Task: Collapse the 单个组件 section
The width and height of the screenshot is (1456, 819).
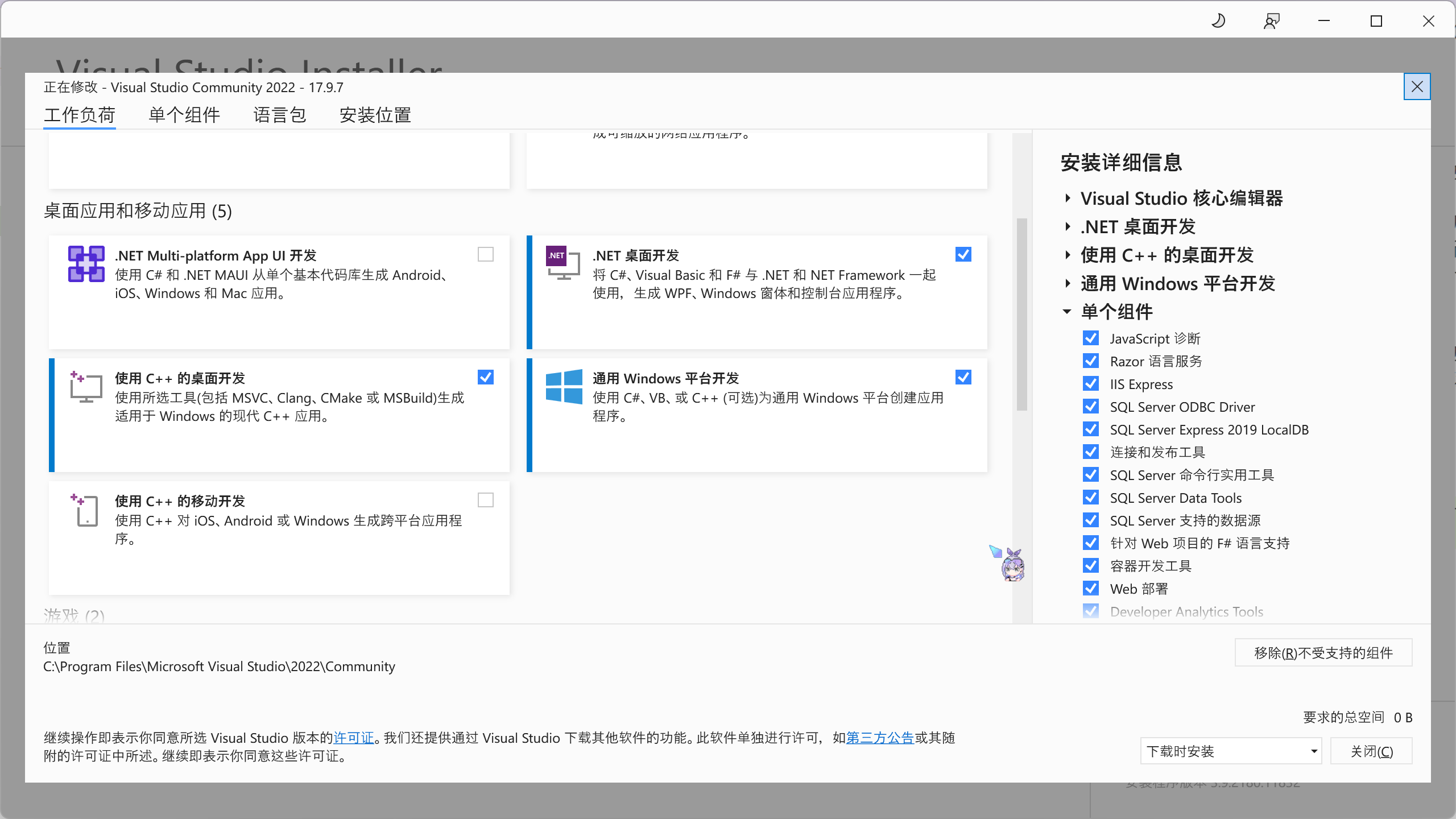Action: coord(1068,312)
